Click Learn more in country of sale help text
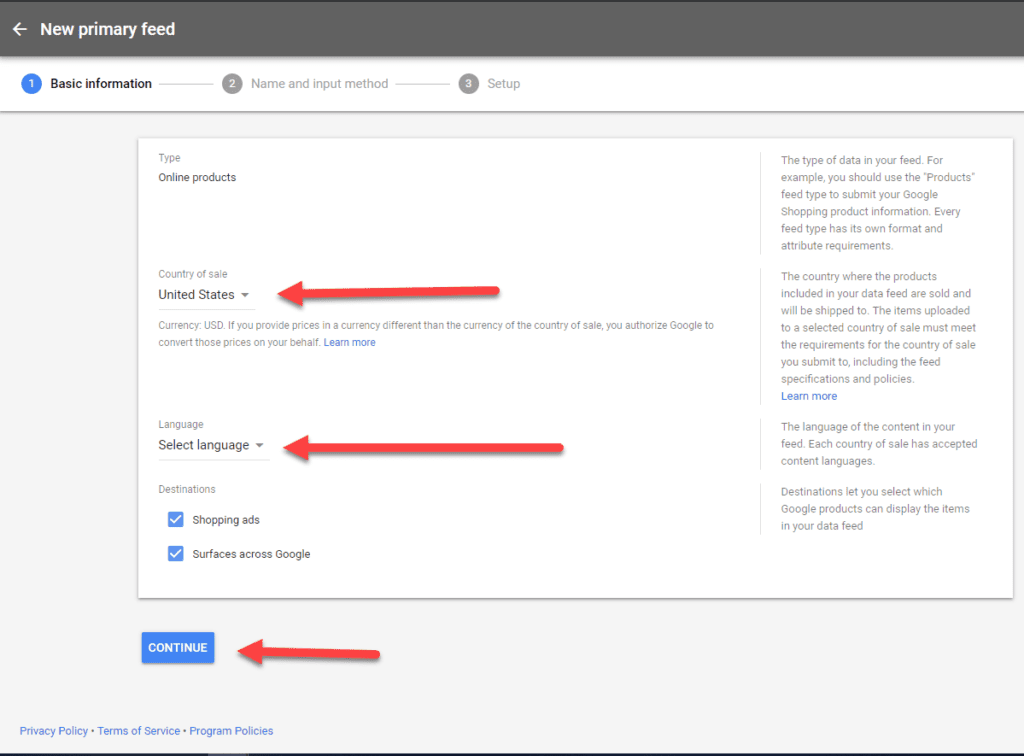 (x=808, y=395)
